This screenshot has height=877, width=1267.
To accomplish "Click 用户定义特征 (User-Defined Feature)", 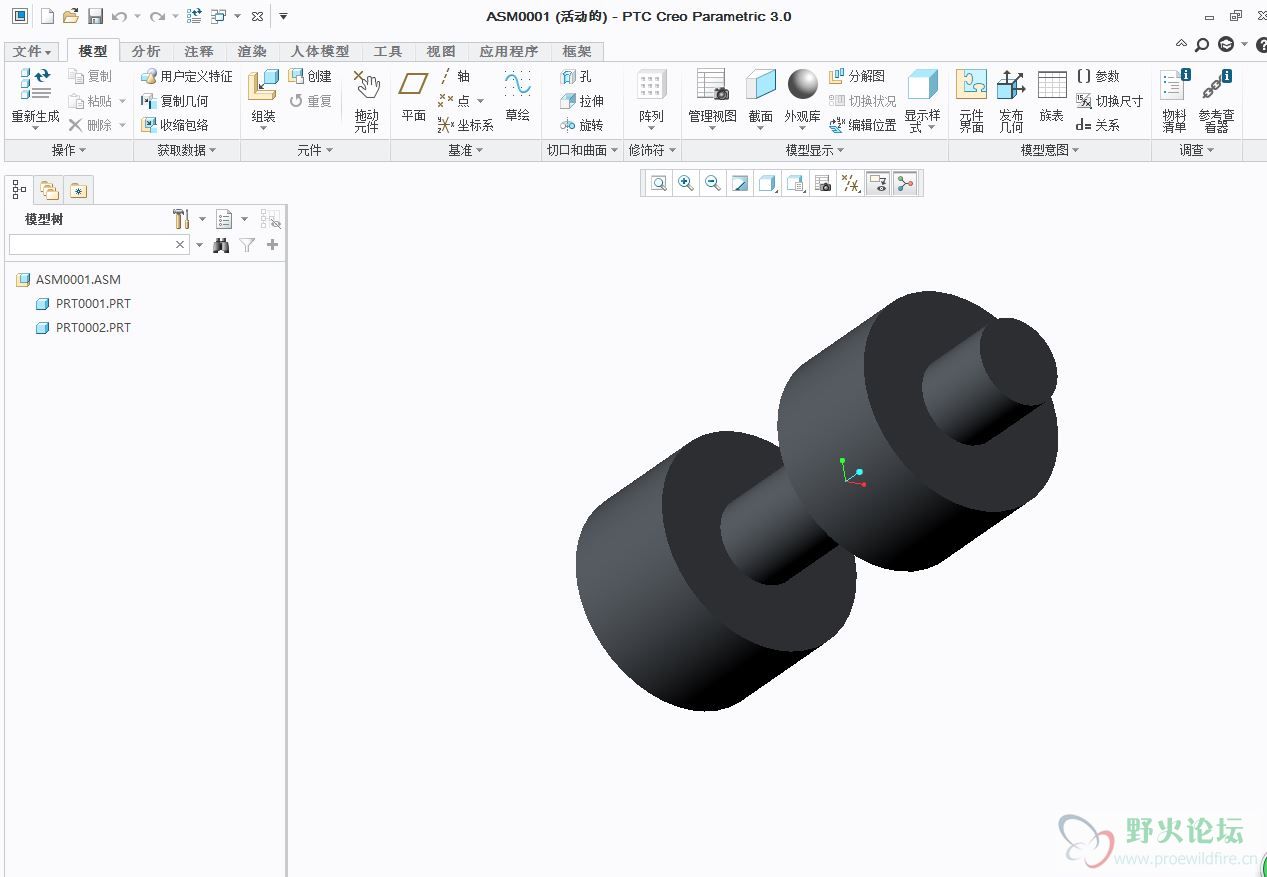I will point(187,76).
